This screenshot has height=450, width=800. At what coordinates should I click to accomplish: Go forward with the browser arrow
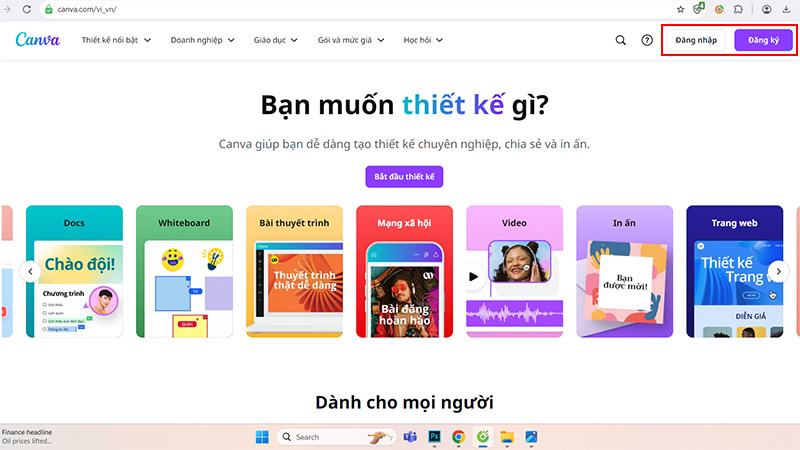[7, 9]
